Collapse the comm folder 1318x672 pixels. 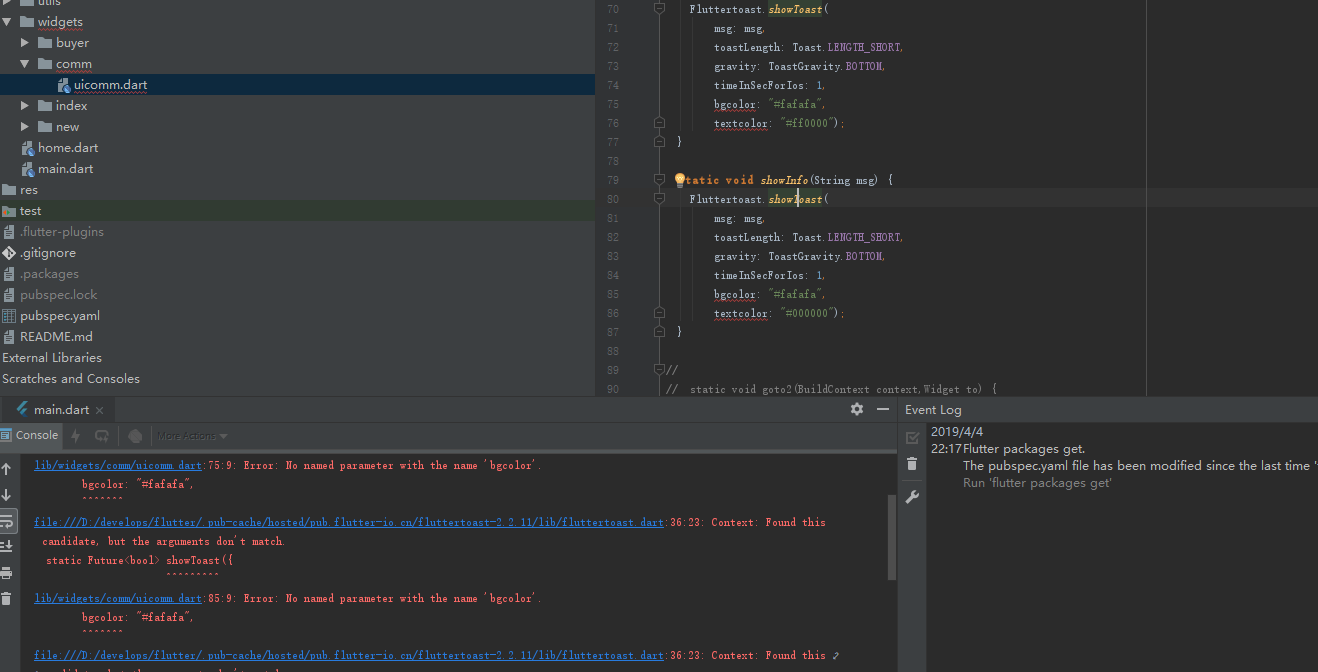pyautogui.click(x=25, y=64)
